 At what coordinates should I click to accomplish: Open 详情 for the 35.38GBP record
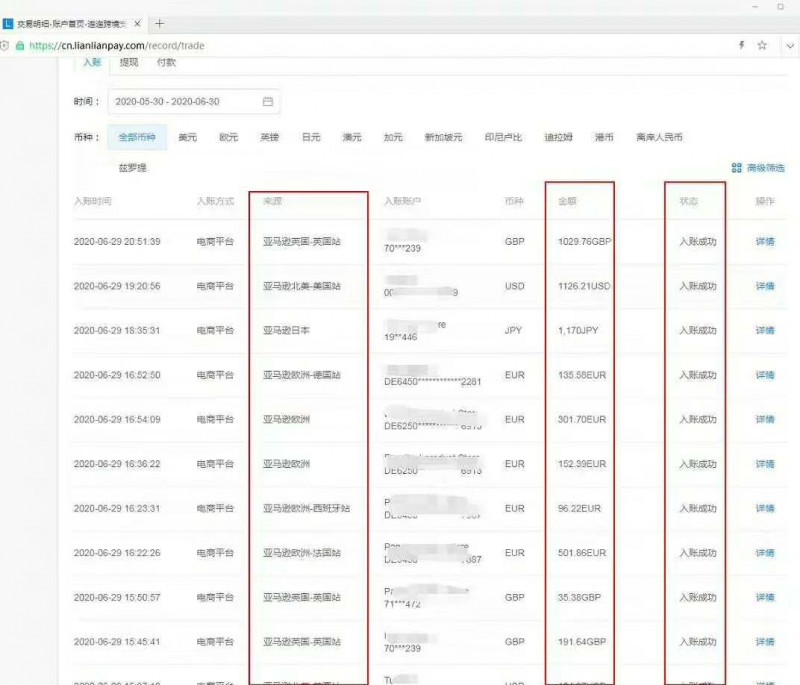click(765, 597)
